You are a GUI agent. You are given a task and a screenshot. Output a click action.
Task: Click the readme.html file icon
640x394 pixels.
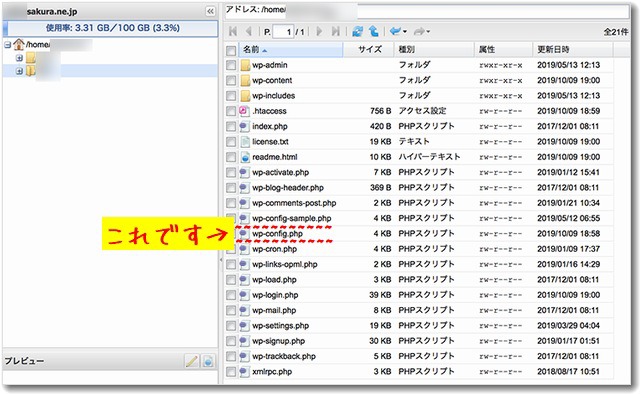tap(244, 157)
